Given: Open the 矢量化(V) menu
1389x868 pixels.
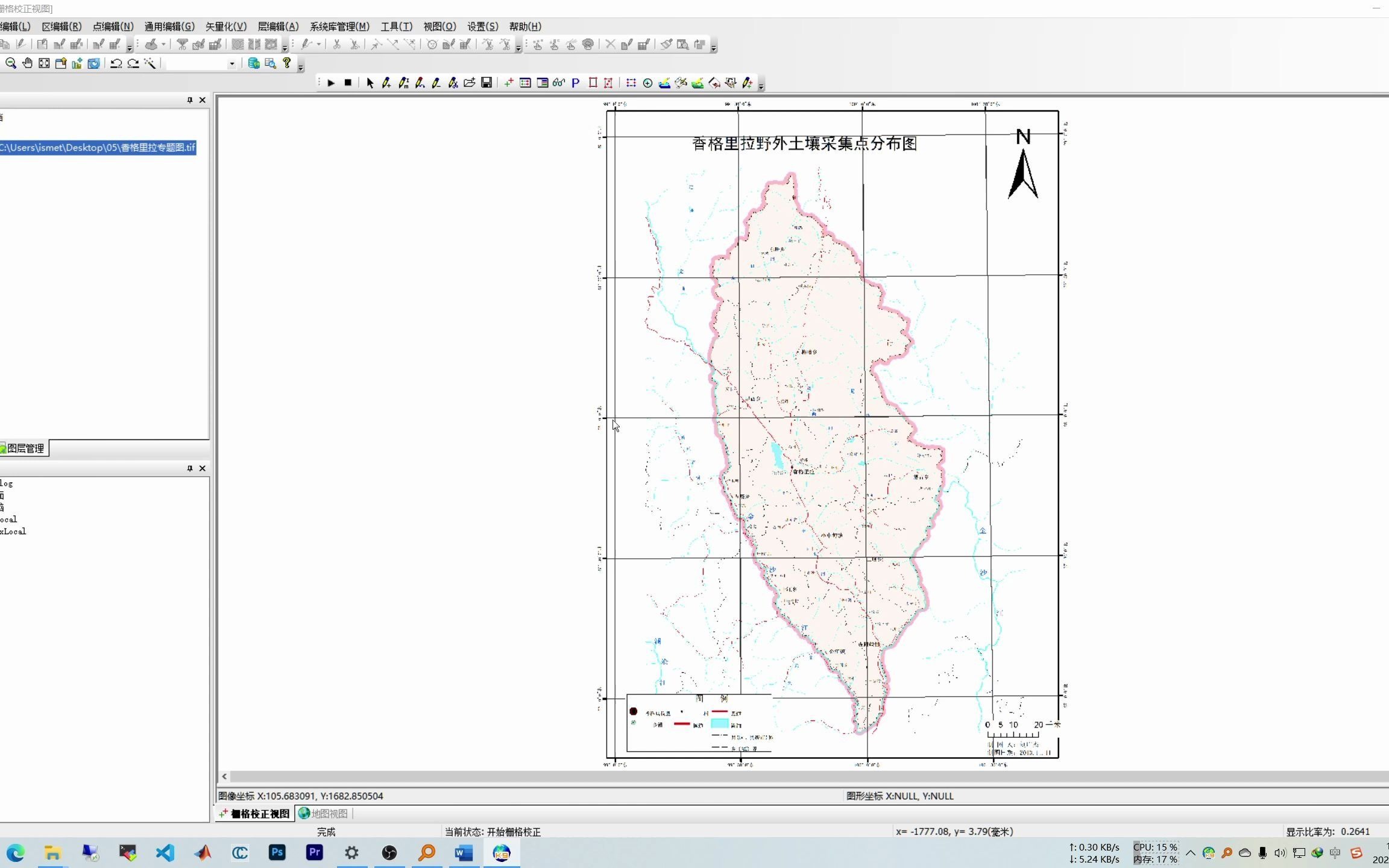Looking at the screenshot, I should point(225,27).
